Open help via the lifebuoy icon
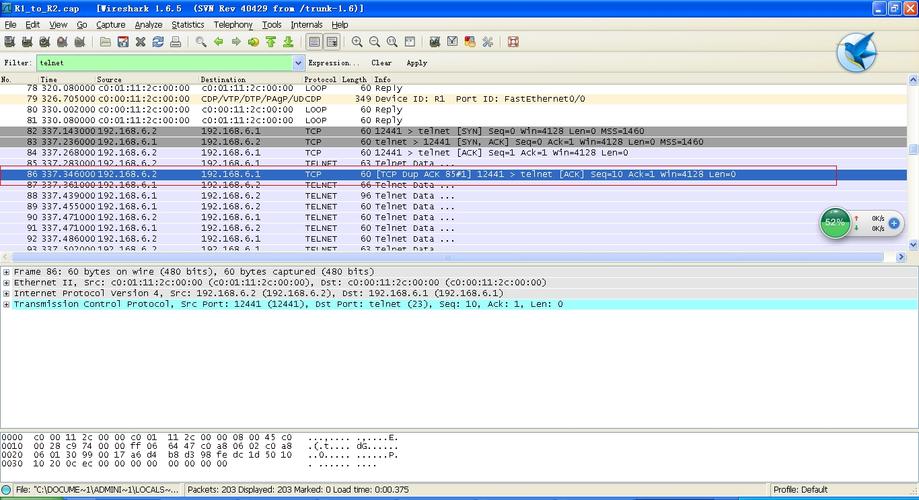This screenshot has width=919, height=500. pyautogui.click(x=513, y=42)
